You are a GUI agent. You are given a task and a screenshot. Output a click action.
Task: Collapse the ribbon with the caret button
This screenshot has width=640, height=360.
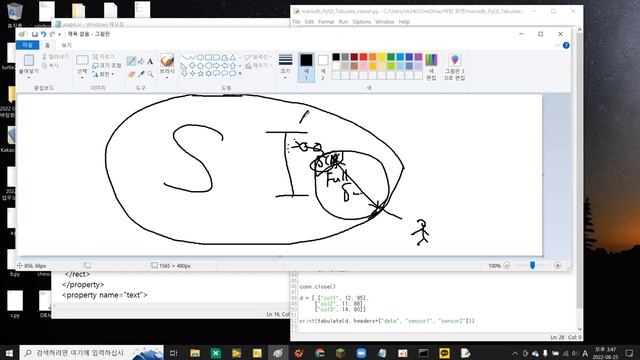point(557,45)
